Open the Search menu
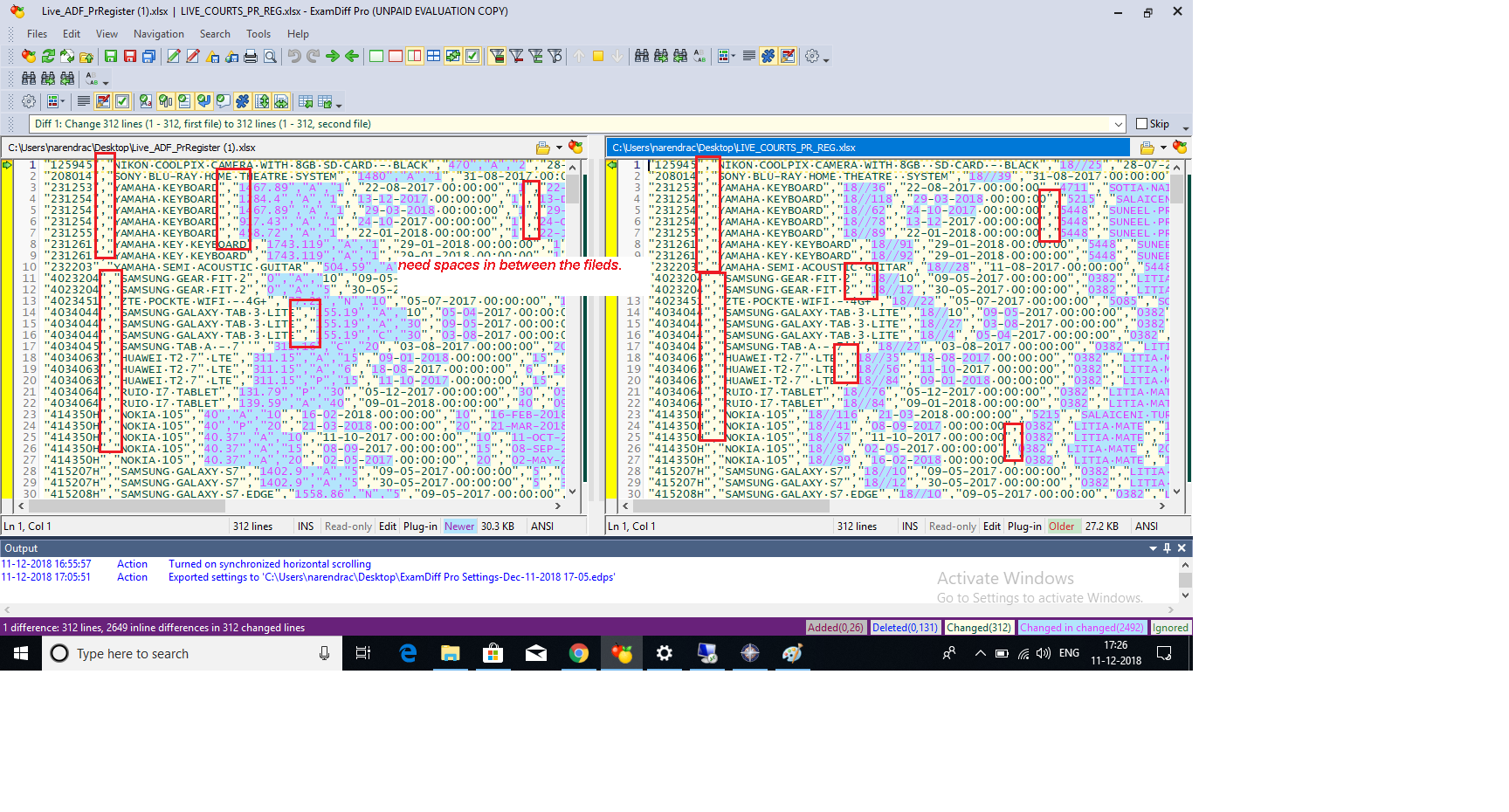Image resolution: width=1509 pixels, height=812 pixels. (x=215, y=34)
